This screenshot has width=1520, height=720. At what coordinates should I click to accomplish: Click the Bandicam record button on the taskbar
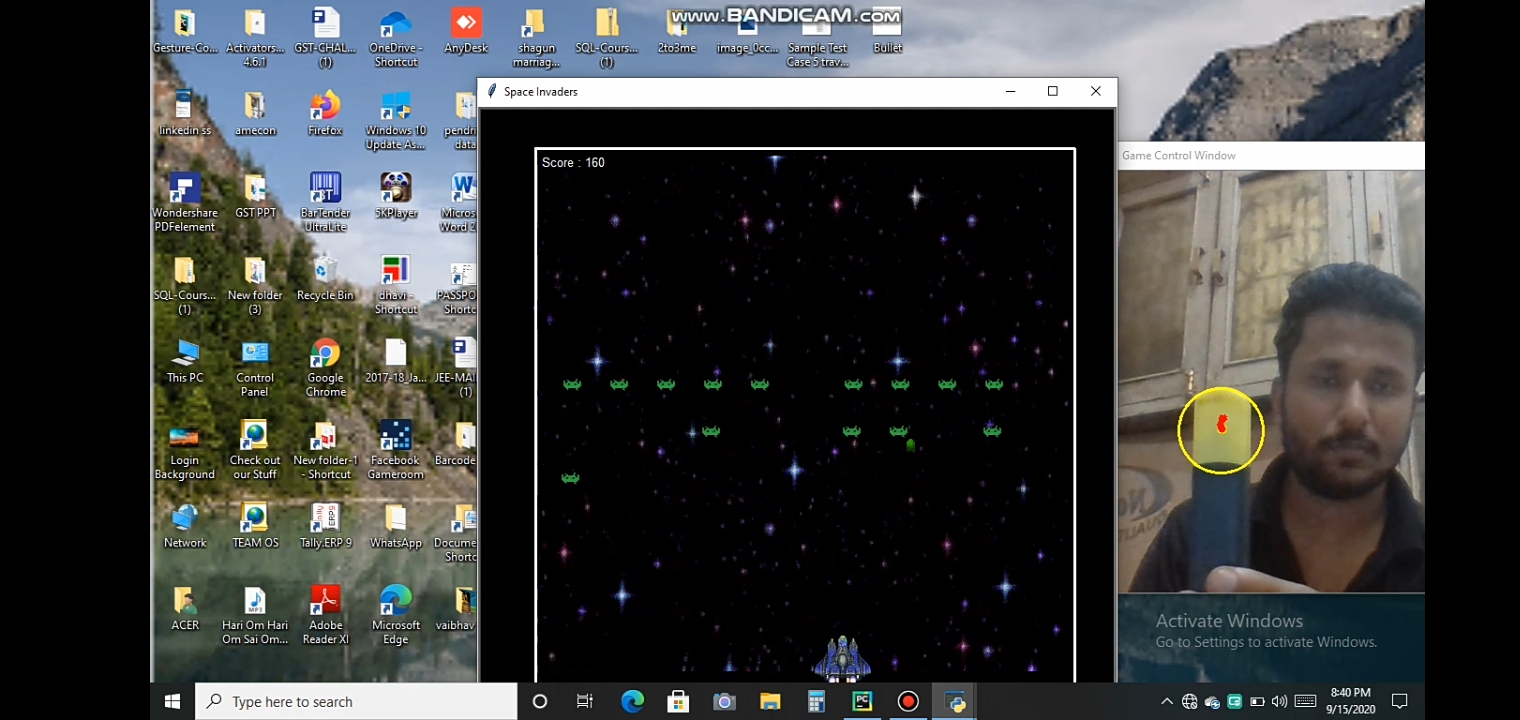pyautogui.click(x=907, y=701)
